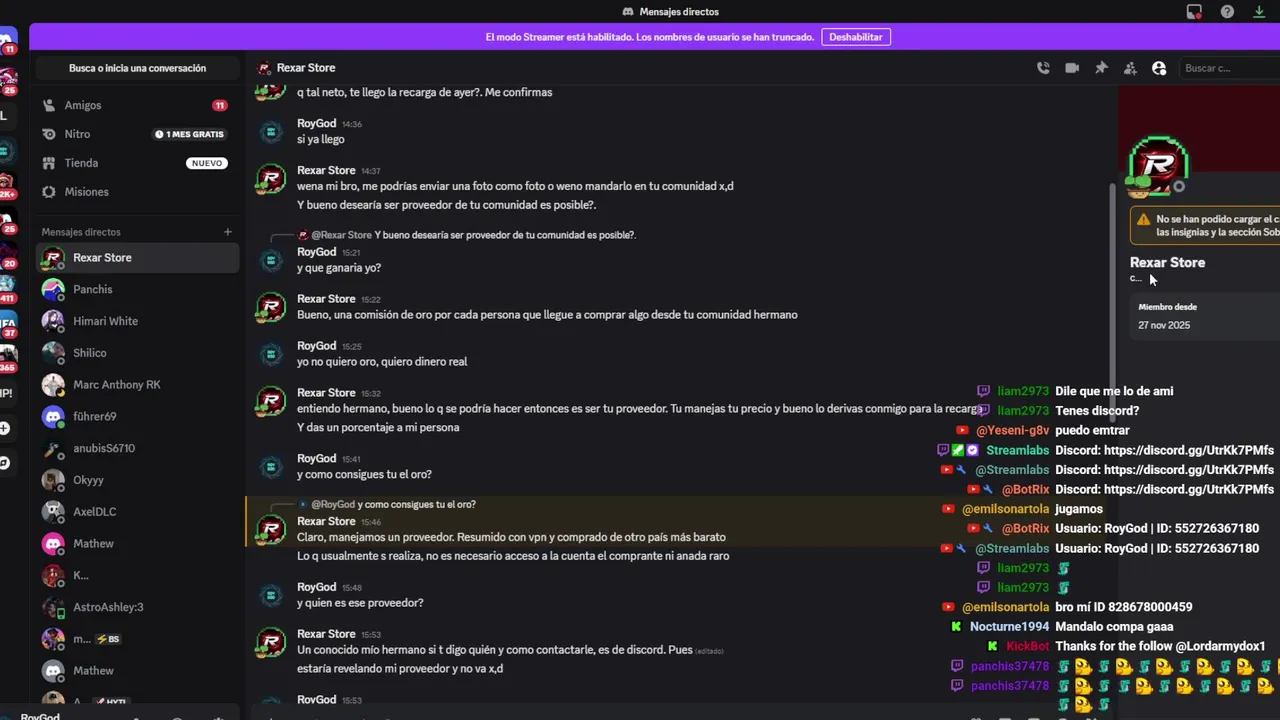The width and height of the screenshot is (1280, 720).
Task: Create a new DM with the plus icon
Action: pyautogui.click(x=227, y=232)
